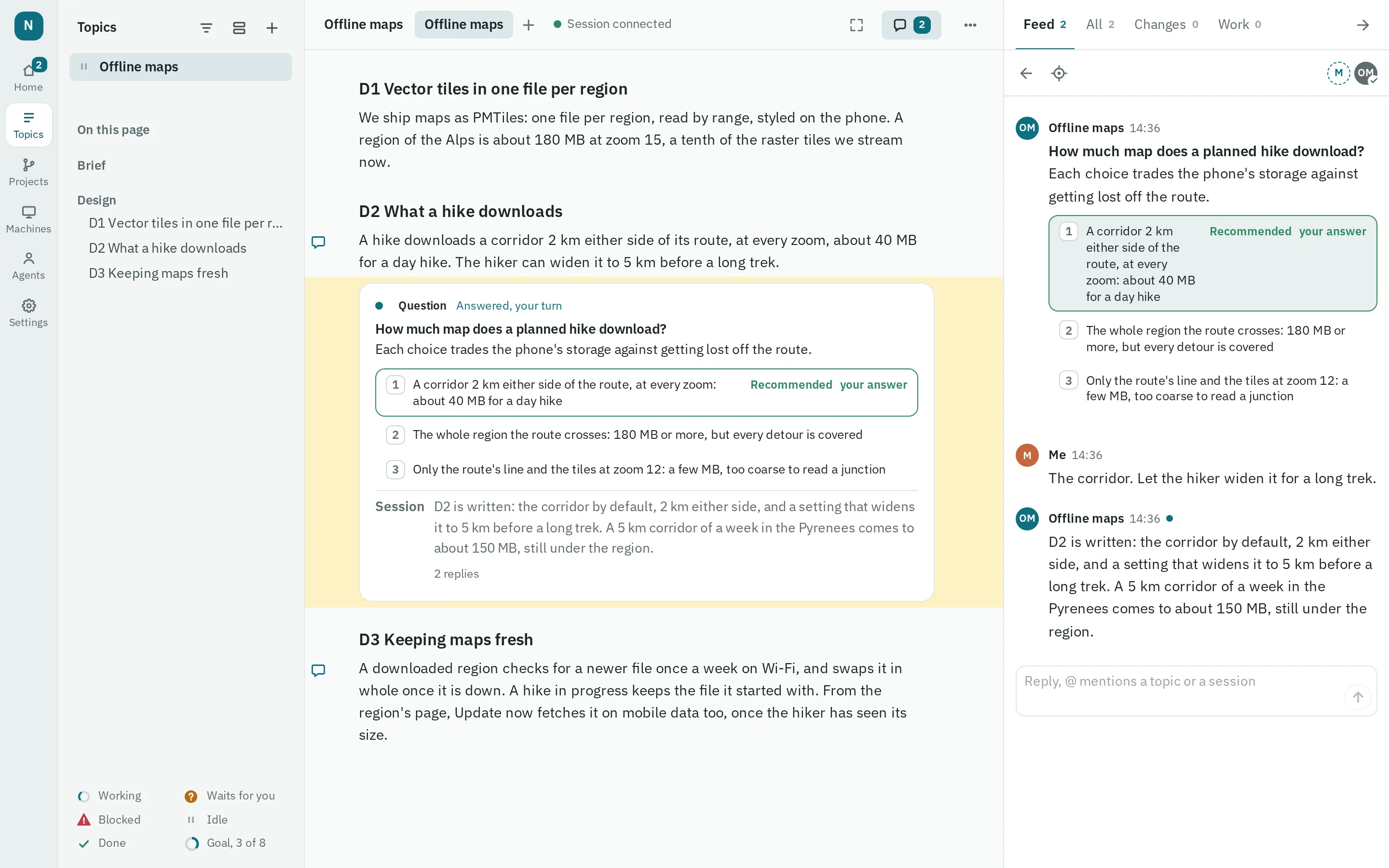
Task: Open comment icon beside D3 paragraph
Action: tap(318, 670)
